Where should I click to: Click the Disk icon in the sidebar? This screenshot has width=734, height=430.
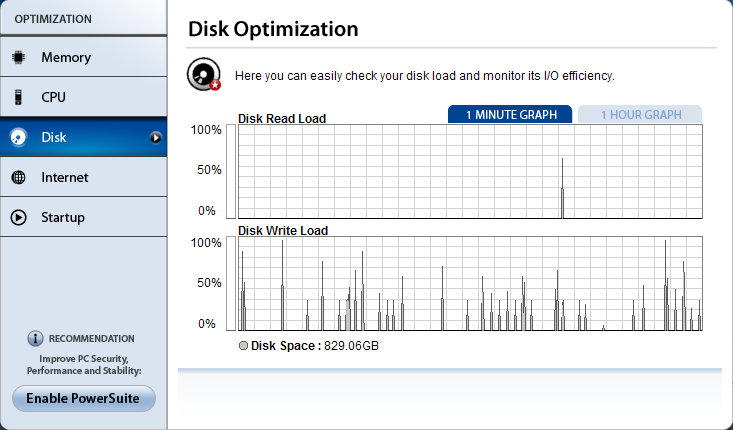[x=18, y=137]
